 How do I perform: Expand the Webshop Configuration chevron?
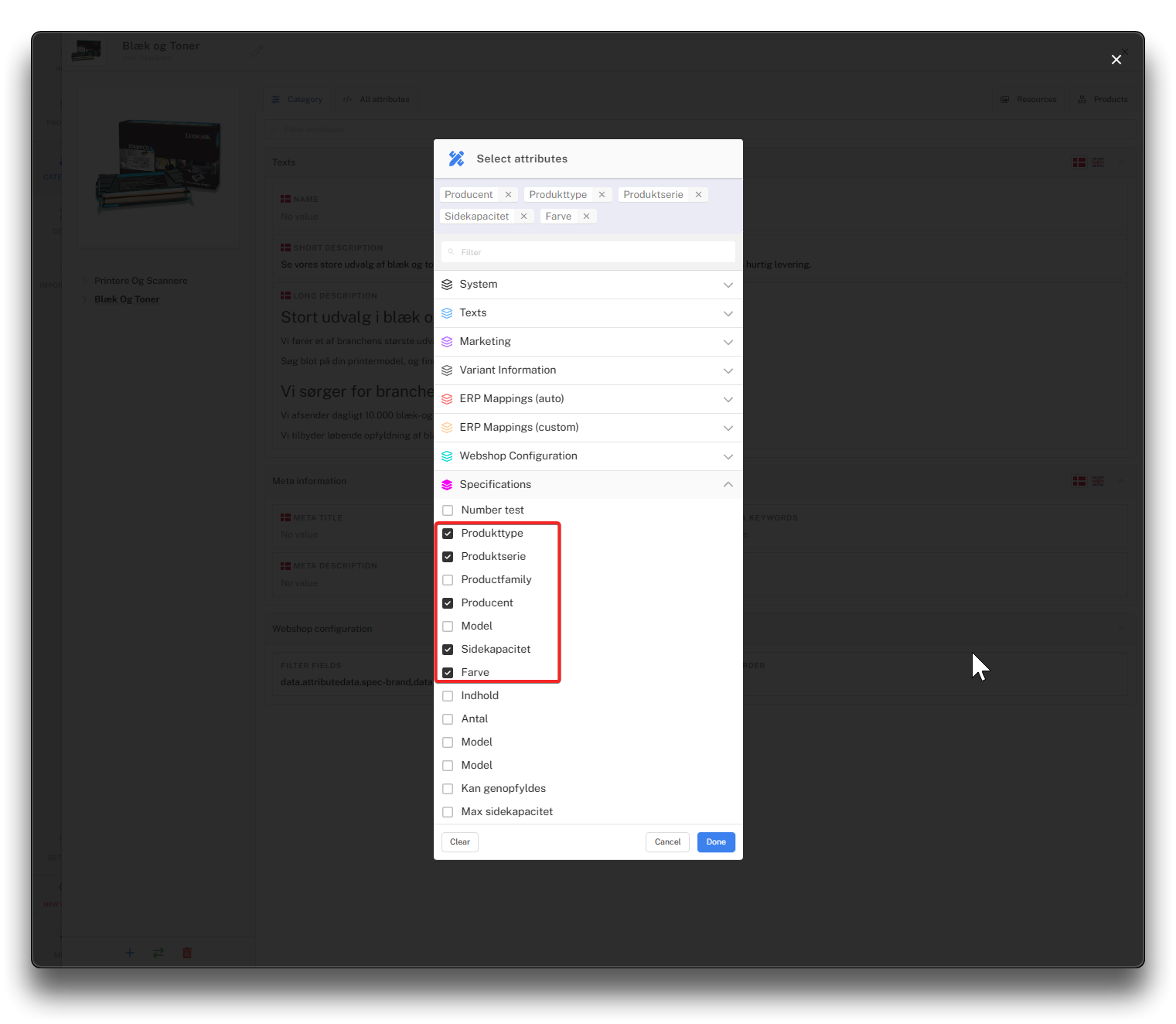coord(728,457)
